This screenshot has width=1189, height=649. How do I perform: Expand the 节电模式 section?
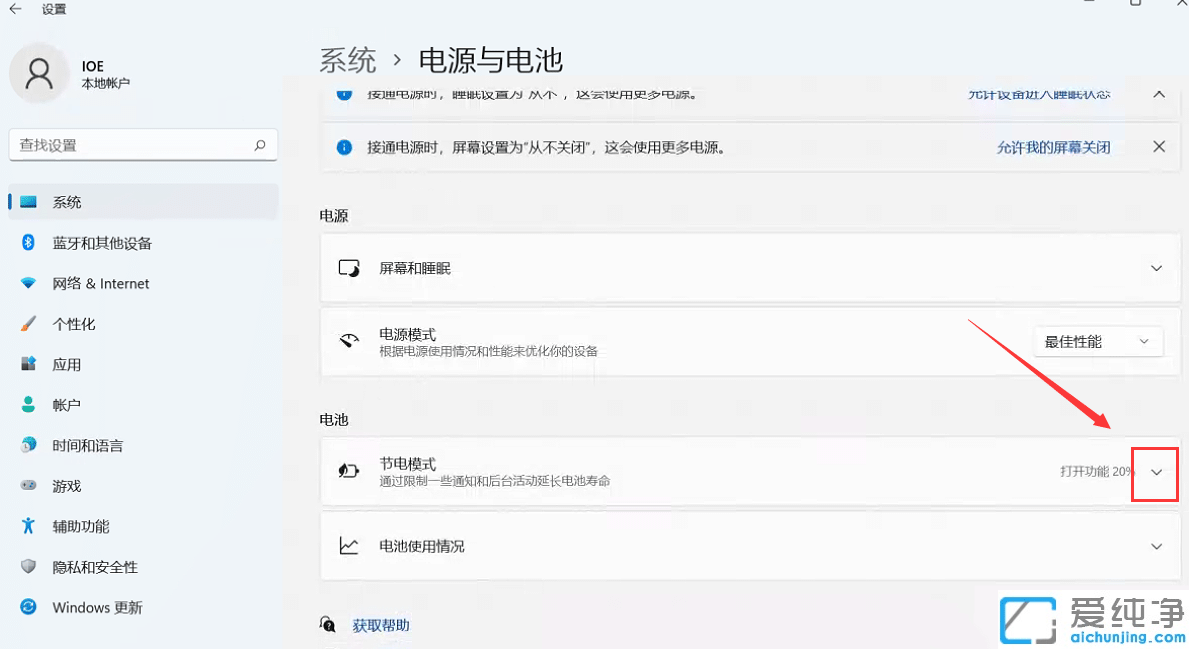coord(1156,473)
